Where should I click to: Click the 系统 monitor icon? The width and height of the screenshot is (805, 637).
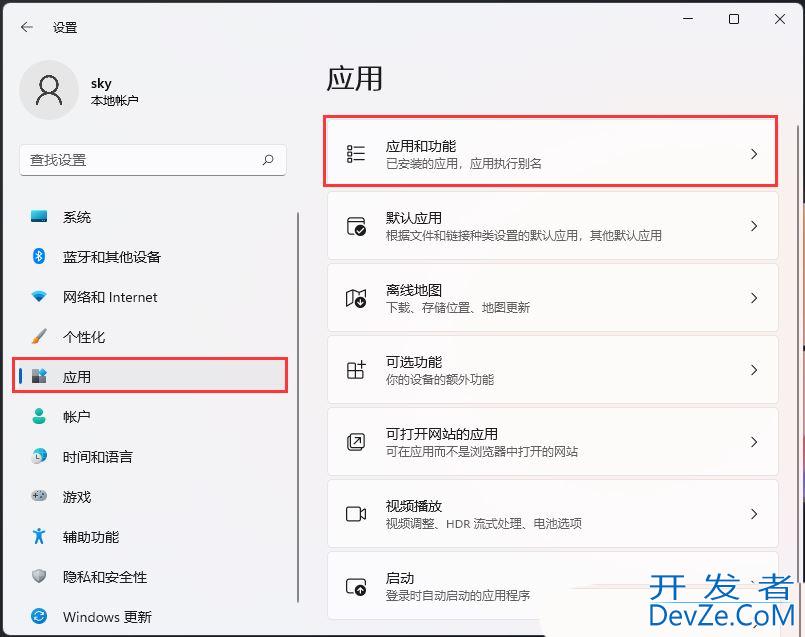(39, 216)
